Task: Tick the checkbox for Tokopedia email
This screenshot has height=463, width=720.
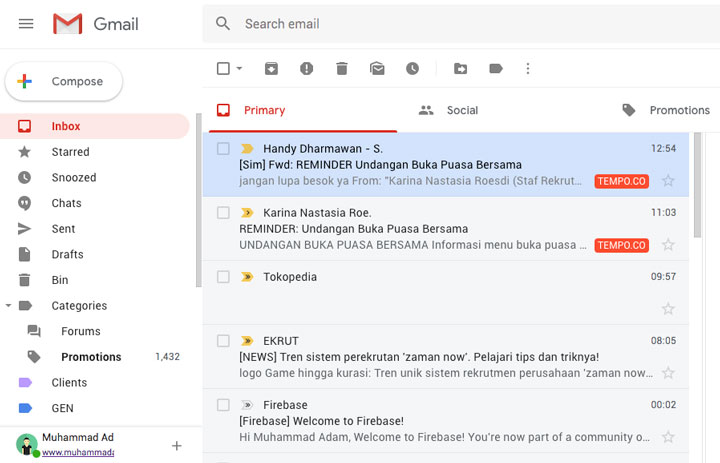Action: 223,277
